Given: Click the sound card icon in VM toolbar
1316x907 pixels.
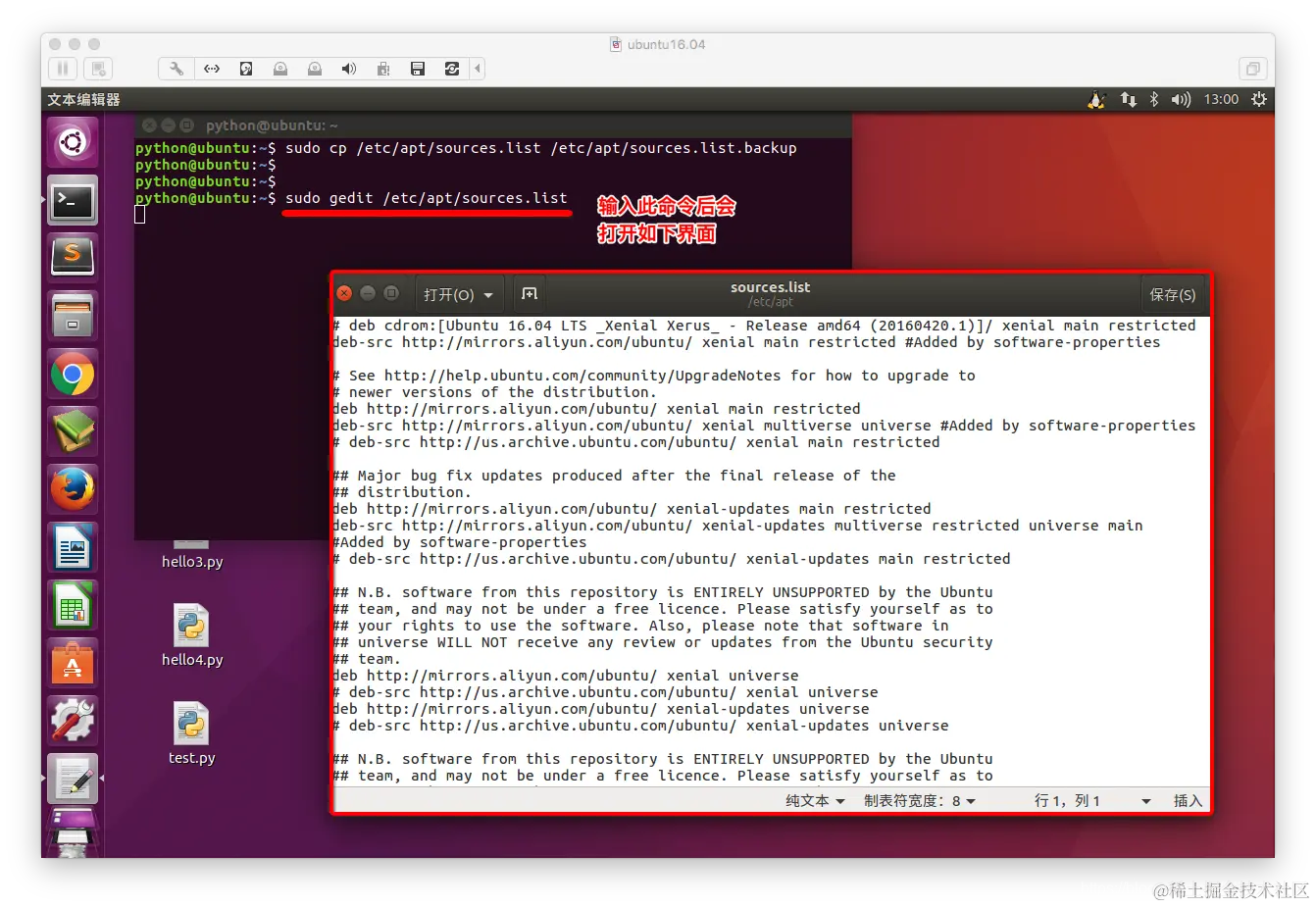Looking at the screenshot, I should pos(349,69).
